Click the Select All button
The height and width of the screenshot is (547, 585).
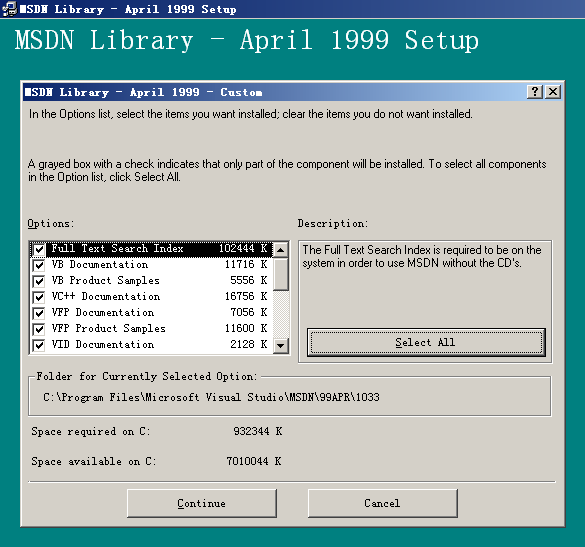pos(426,342)
